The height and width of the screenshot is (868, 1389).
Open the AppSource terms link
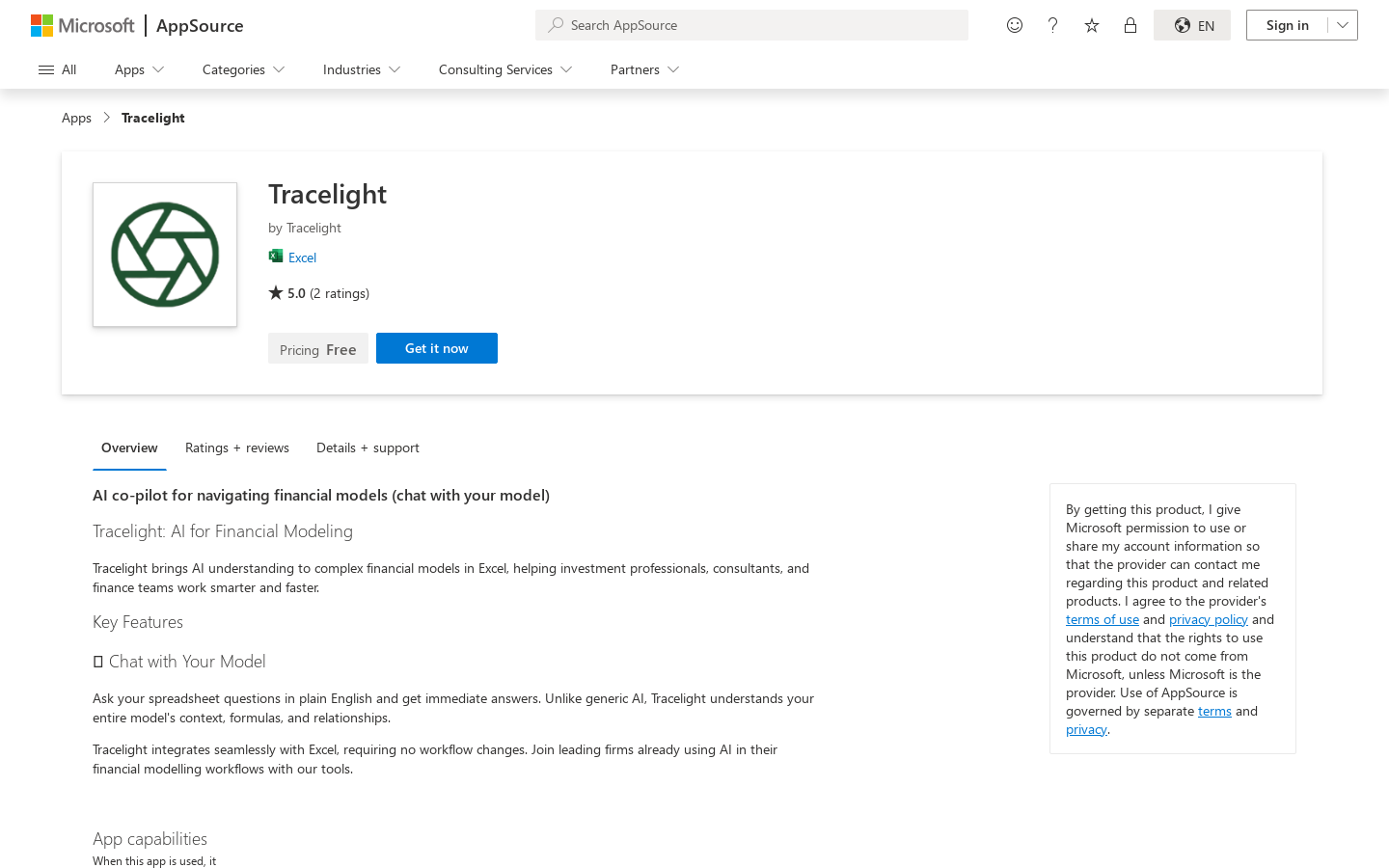(1214, 711)
